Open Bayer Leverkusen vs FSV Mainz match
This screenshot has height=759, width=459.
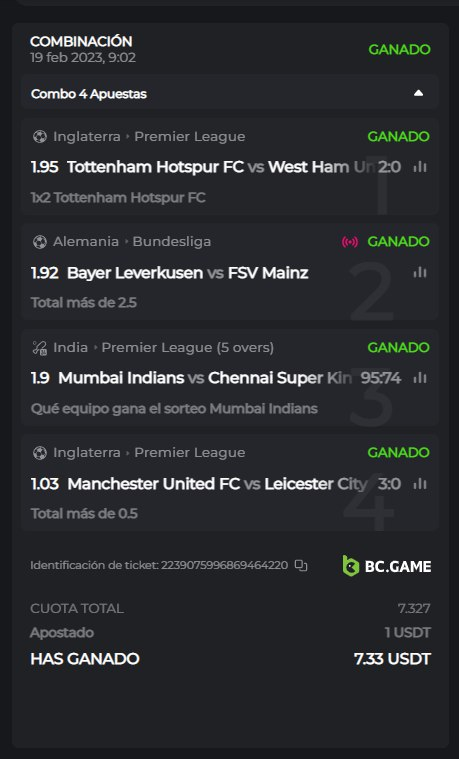(x=187, y=273)
